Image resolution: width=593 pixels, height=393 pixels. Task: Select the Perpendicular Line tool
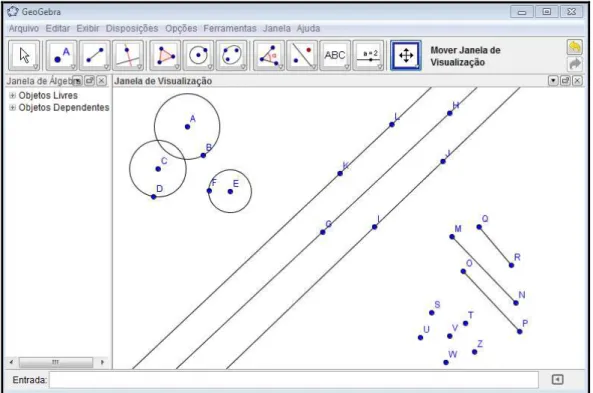pos(128,56)
